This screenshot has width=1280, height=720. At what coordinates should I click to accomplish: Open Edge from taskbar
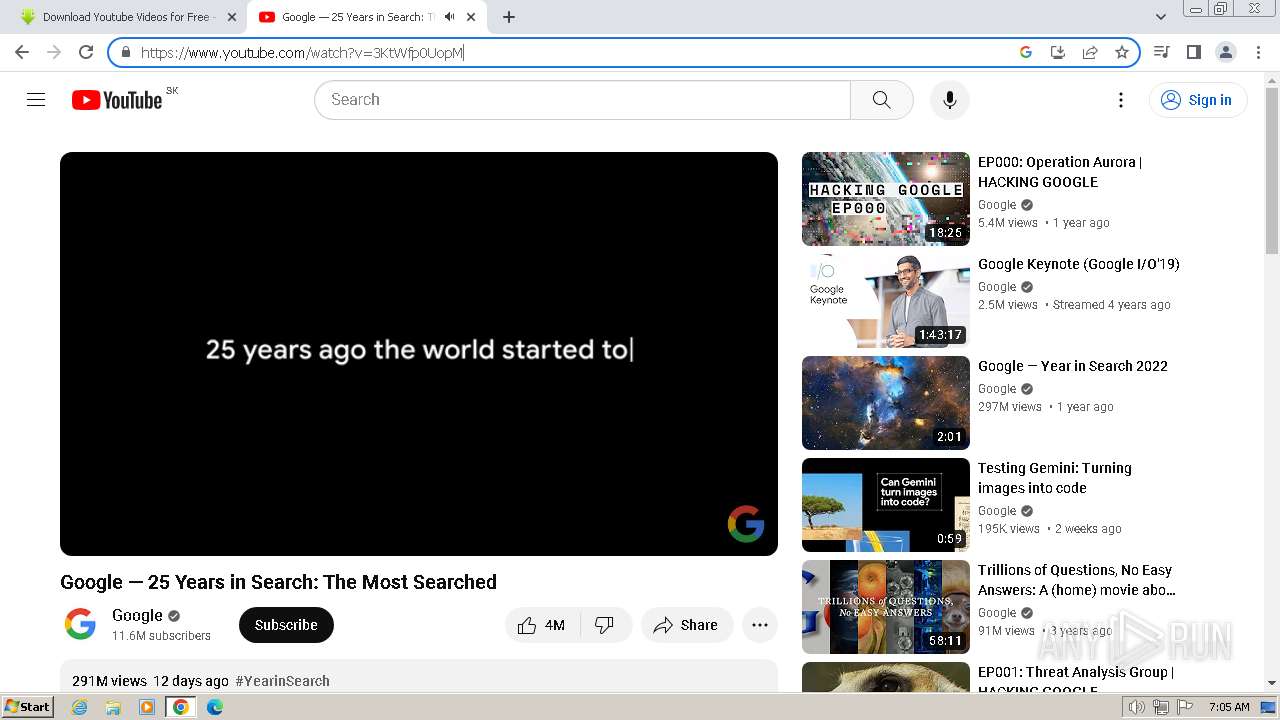click(215, 707)
